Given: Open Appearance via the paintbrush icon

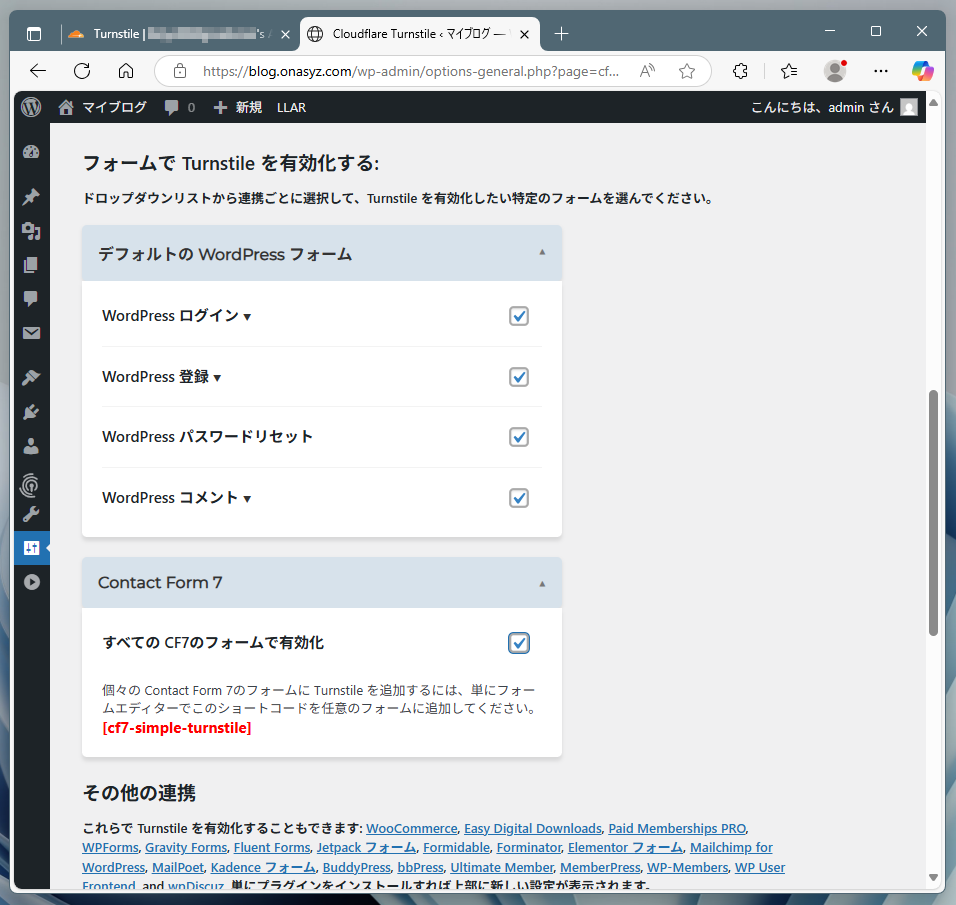Looking at the screenshot, I should tap(31, 377).
